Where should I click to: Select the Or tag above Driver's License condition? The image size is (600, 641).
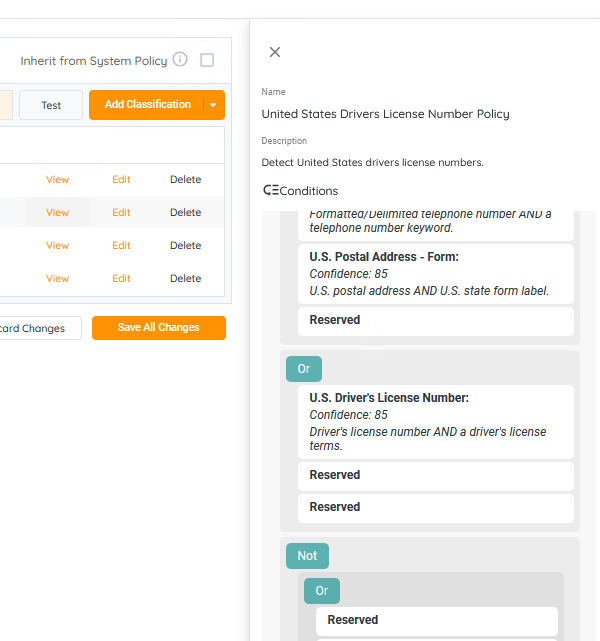(304, 369)
